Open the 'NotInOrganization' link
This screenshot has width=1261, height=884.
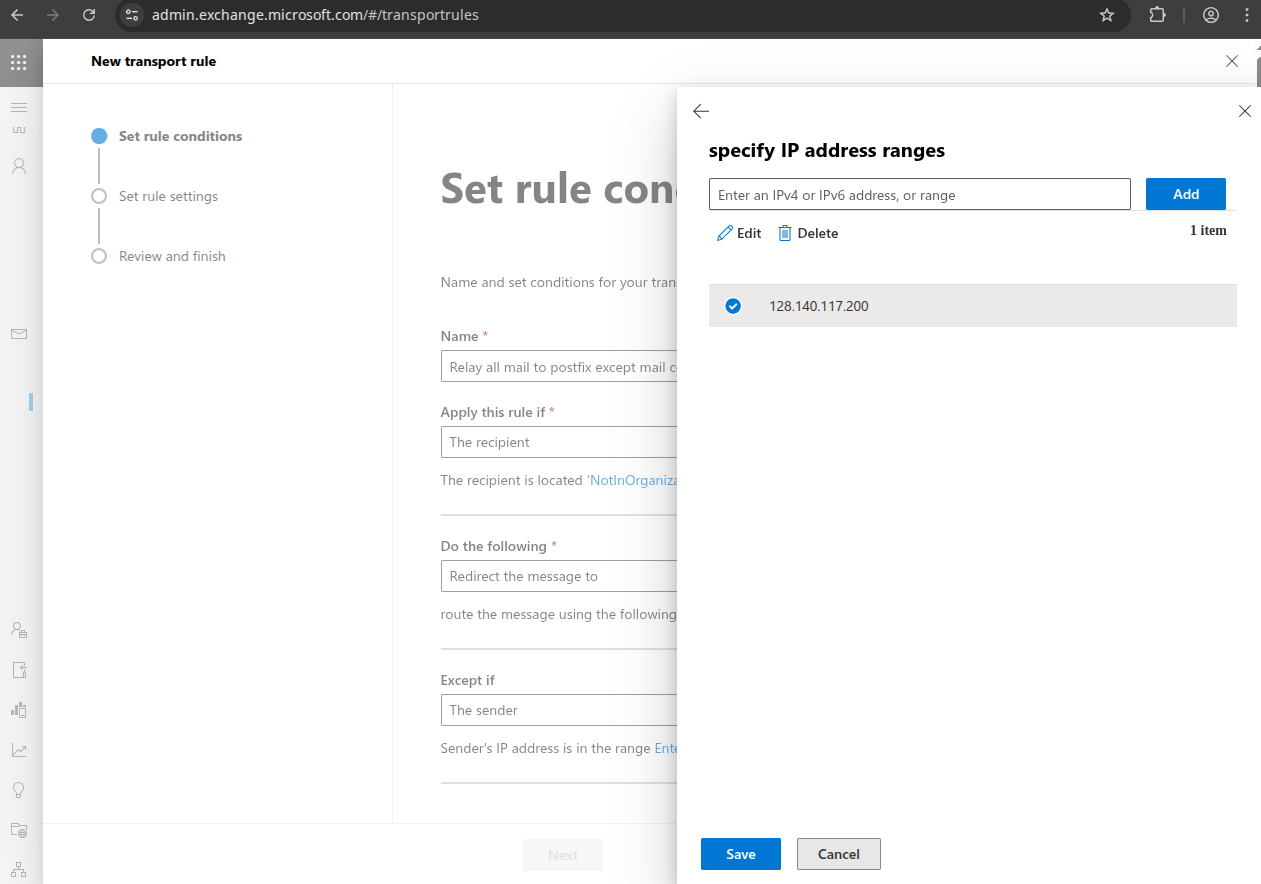(632, 480)
